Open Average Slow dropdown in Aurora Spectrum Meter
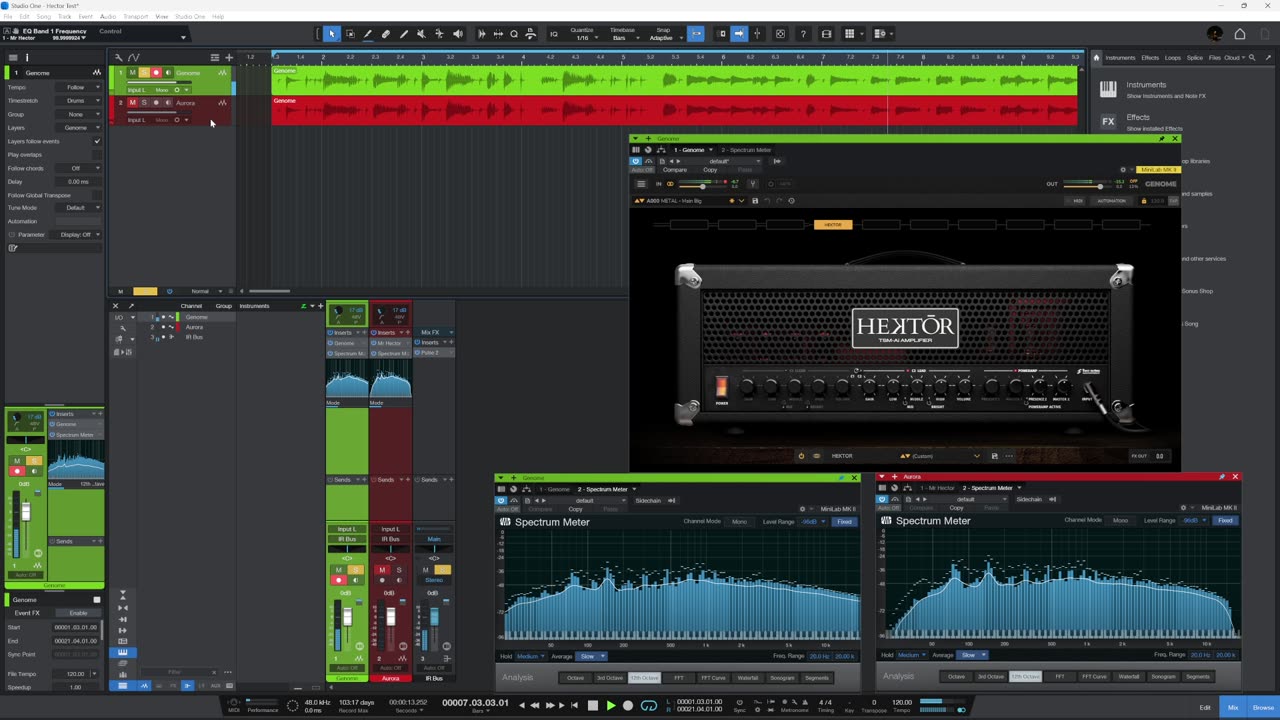The image size is (1280, 720). (x=971, y=655)
